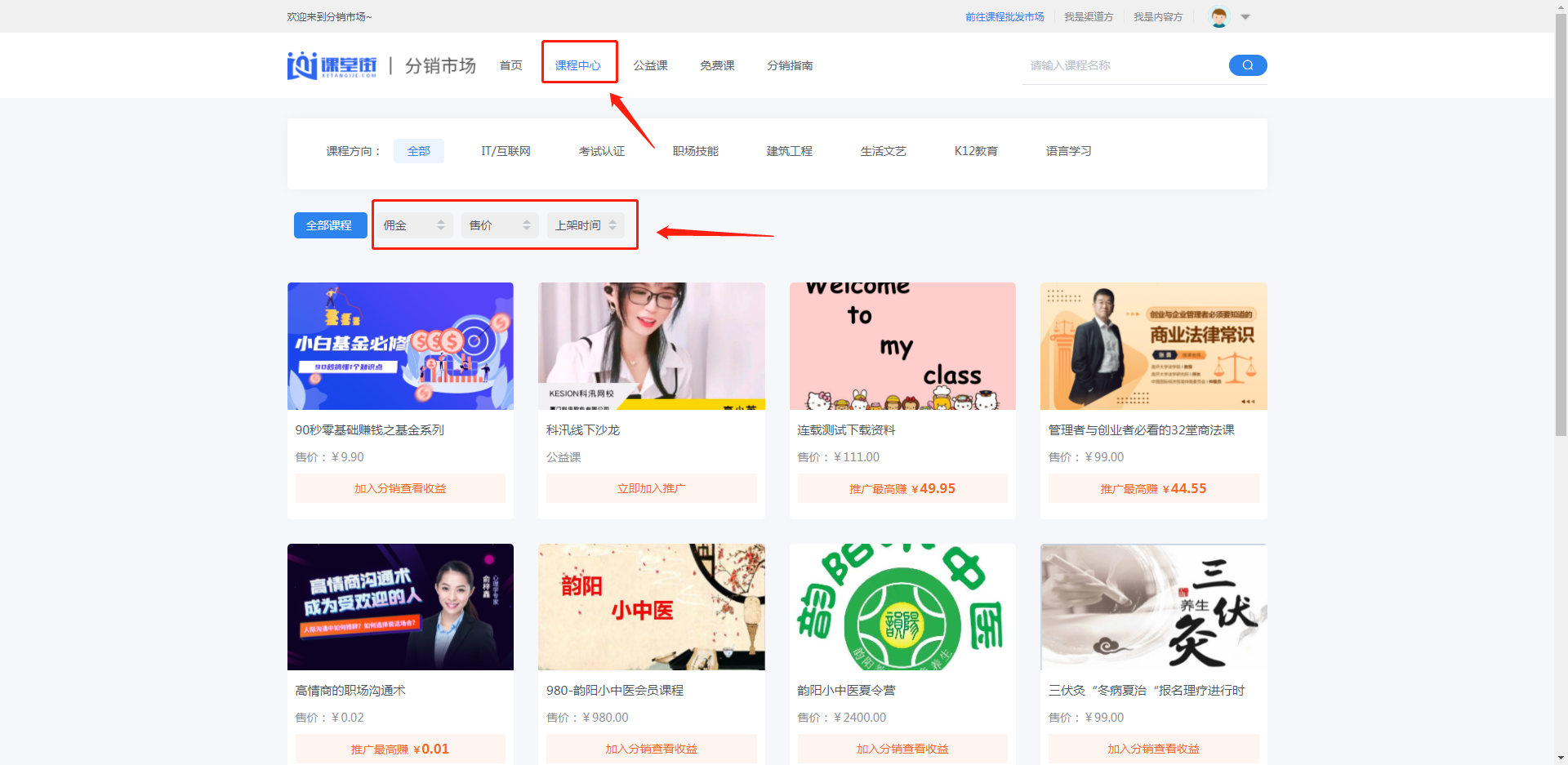The height and width of the screenshot is (765, 1568).
Task: Open the user avatar icon
Action: point(1218,16)
